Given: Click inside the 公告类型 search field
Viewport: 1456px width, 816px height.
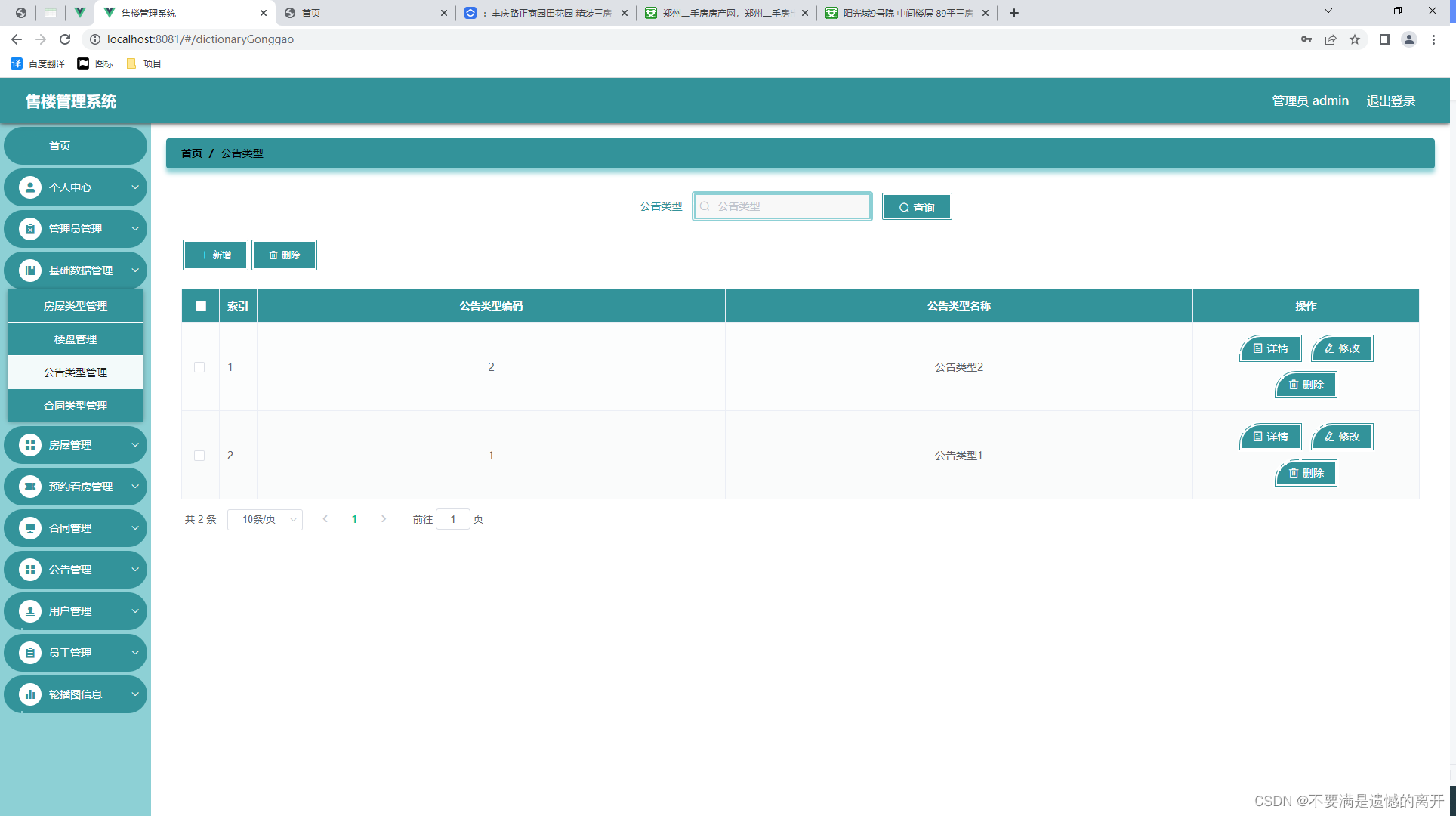Looking at the screenshot, I should pyautogui.click(x=782, y=206).
